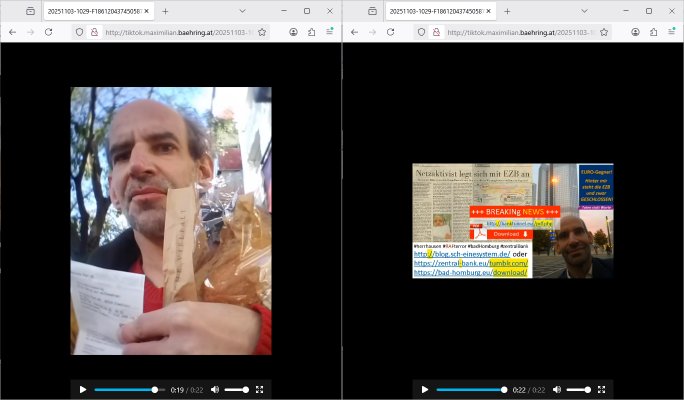Select the 20251103-1029 tab in the left window
Viewport: 684px width, 400px height.
(93, 11)
